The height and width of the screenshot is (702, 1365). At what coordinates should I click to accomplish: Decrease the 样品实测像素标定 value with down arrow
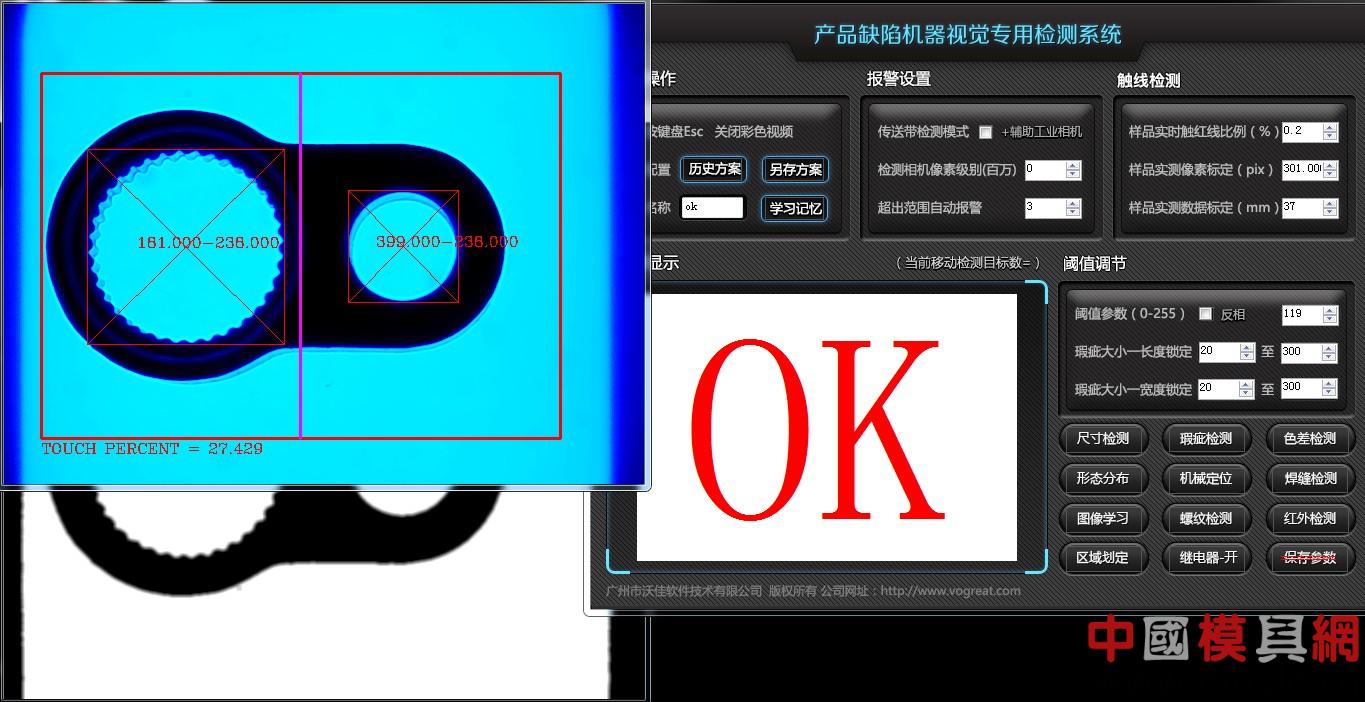(x=1330, y=174)
